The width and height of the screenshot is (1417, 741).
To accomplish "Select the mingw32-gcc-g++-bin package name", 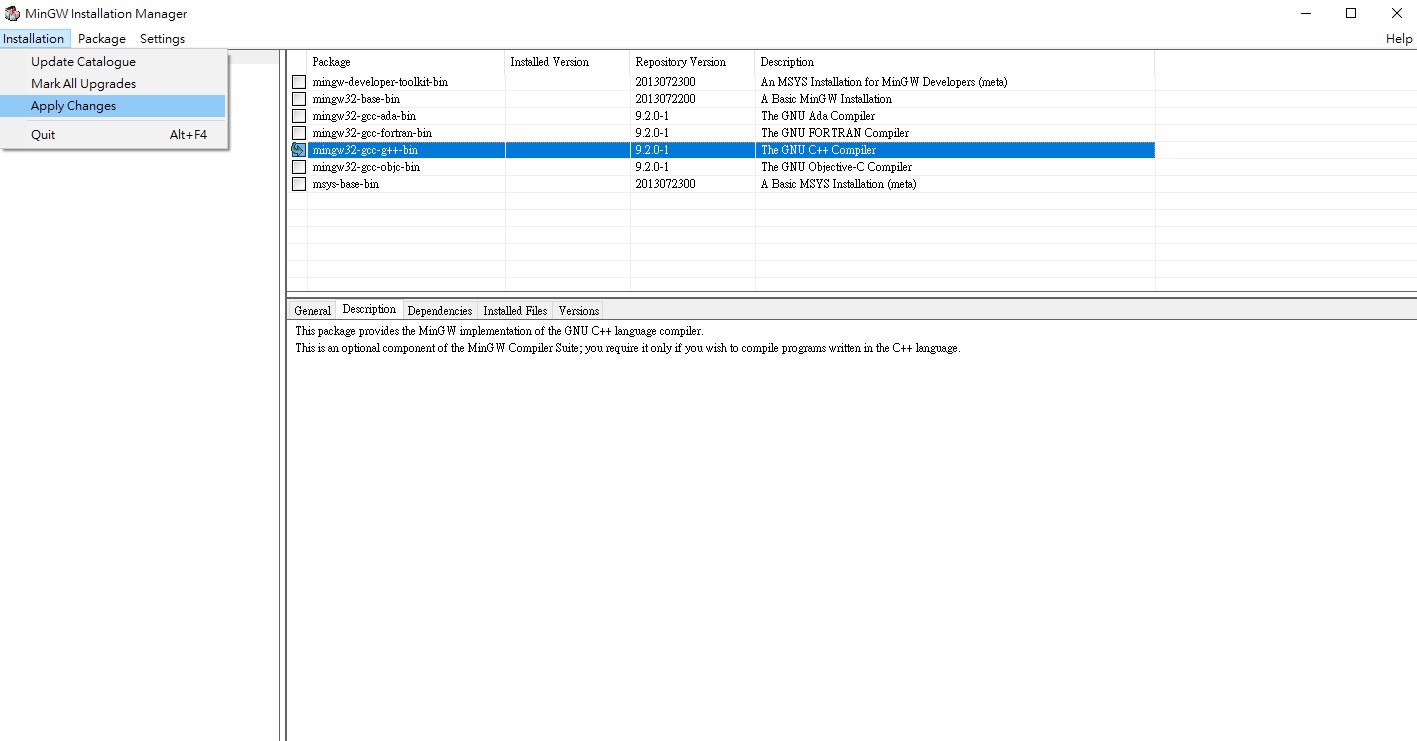I will click(x=365, y=150).
